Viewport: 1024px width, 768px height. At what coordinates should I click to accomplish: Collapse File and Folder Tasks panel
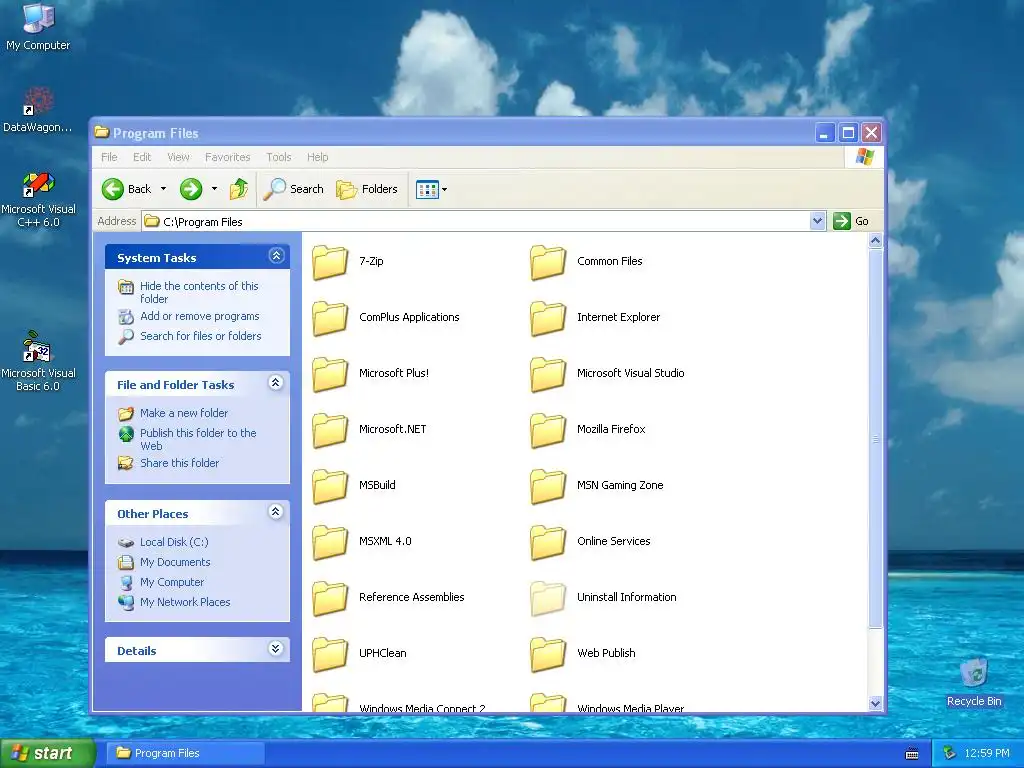276,383
